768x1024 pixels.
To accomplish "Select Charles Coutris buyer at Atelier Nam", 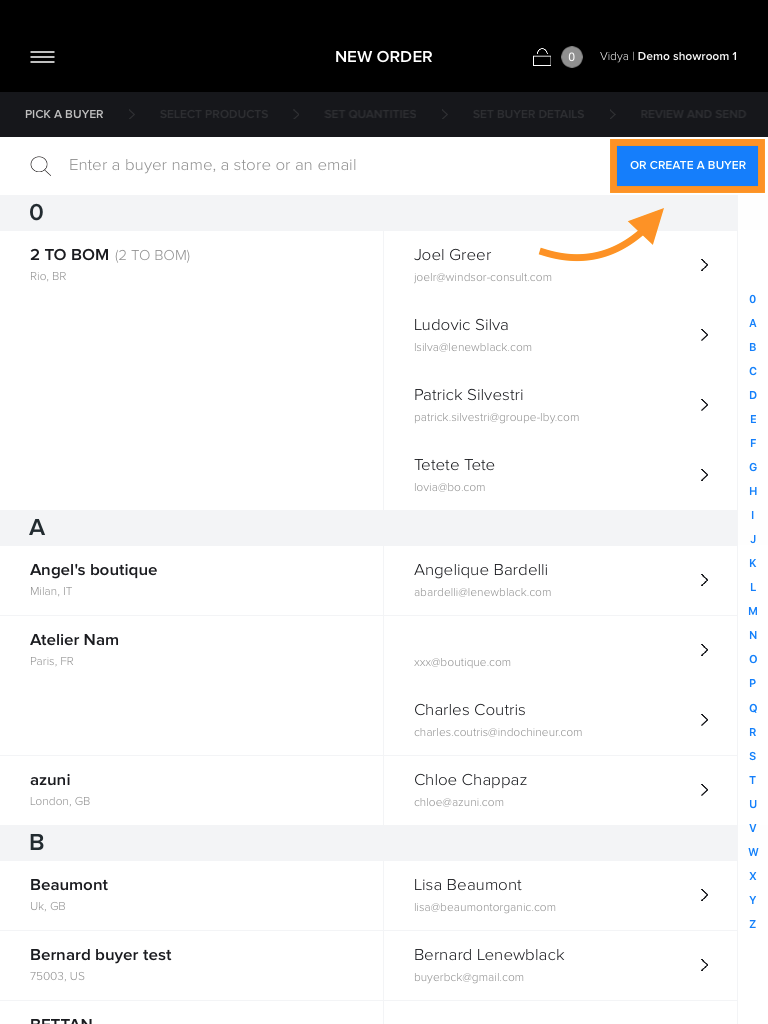I will click(x=560, y=720).
